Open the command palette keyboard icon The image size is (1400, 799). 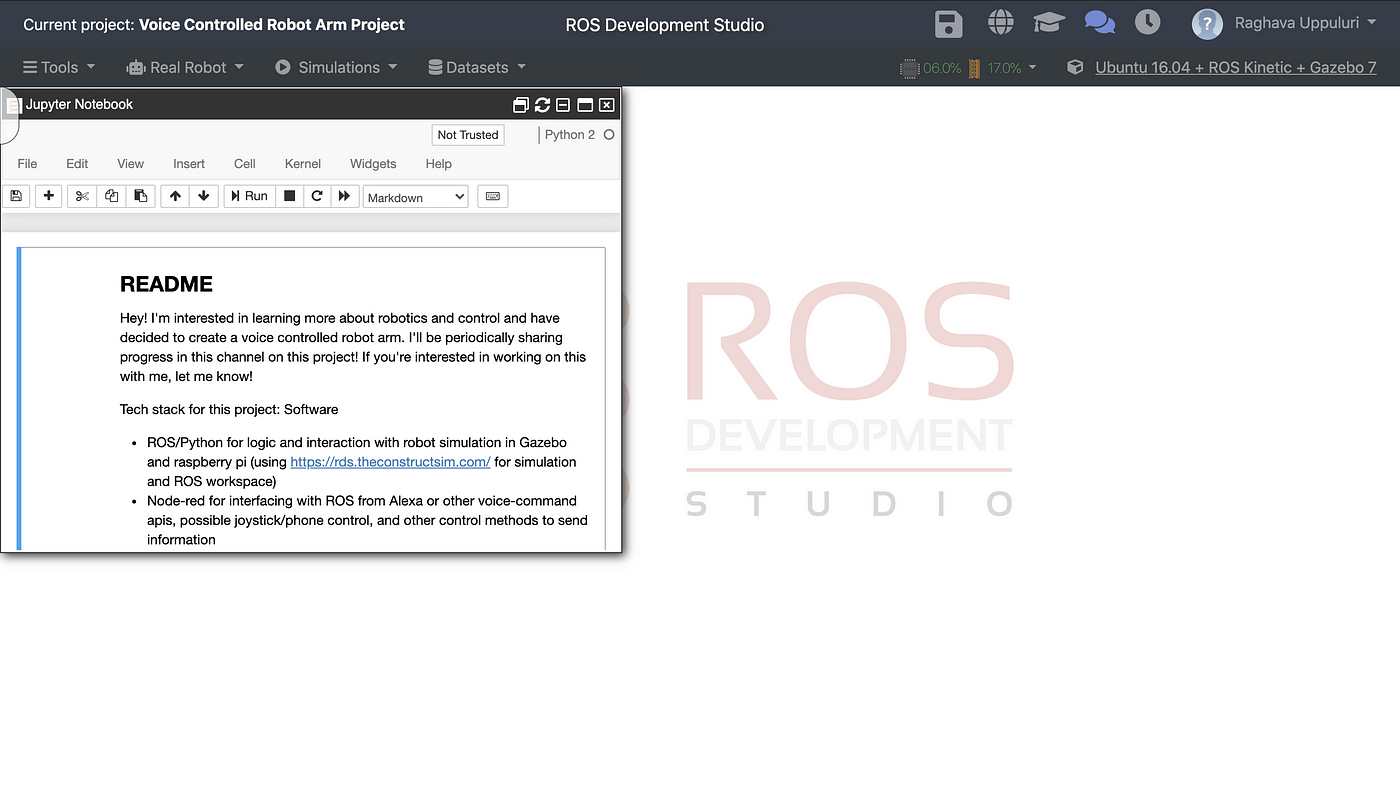(x=493, y=196)
